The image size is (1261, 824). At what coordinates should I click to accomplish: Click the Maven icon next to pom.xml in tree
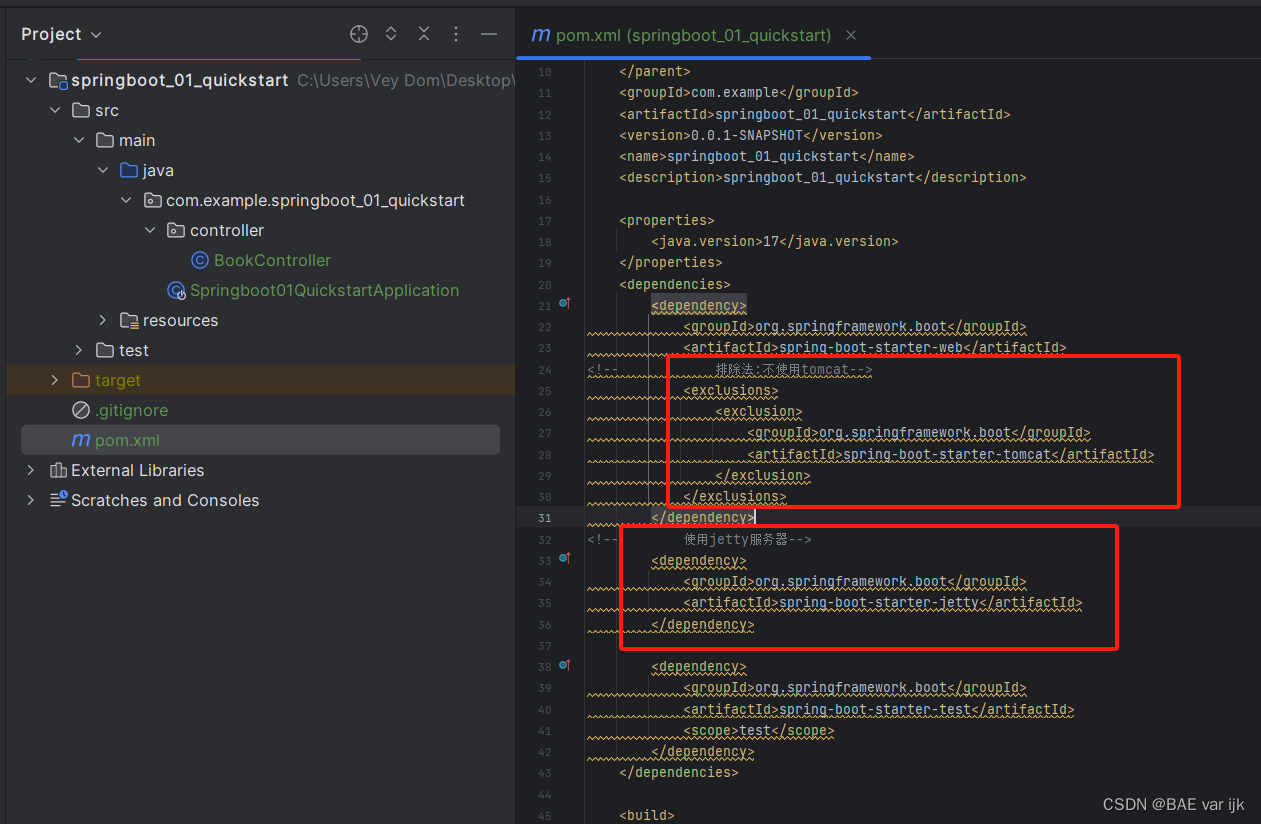click(78, 440)
